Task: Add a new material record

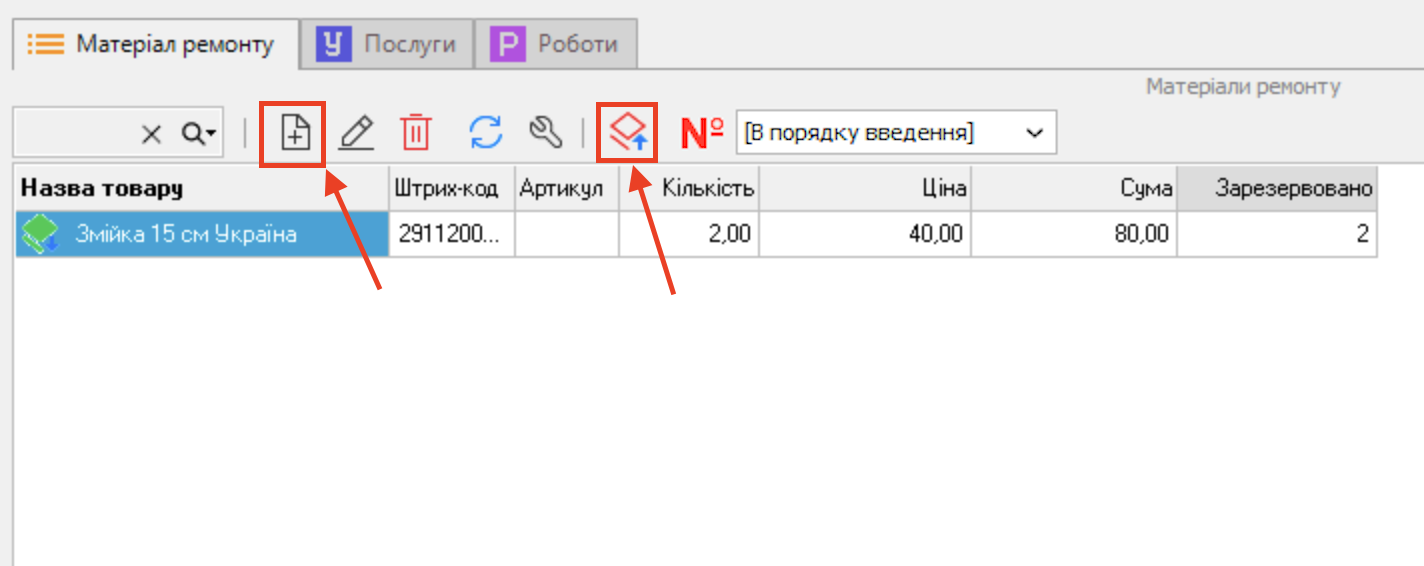Action: 295,133
